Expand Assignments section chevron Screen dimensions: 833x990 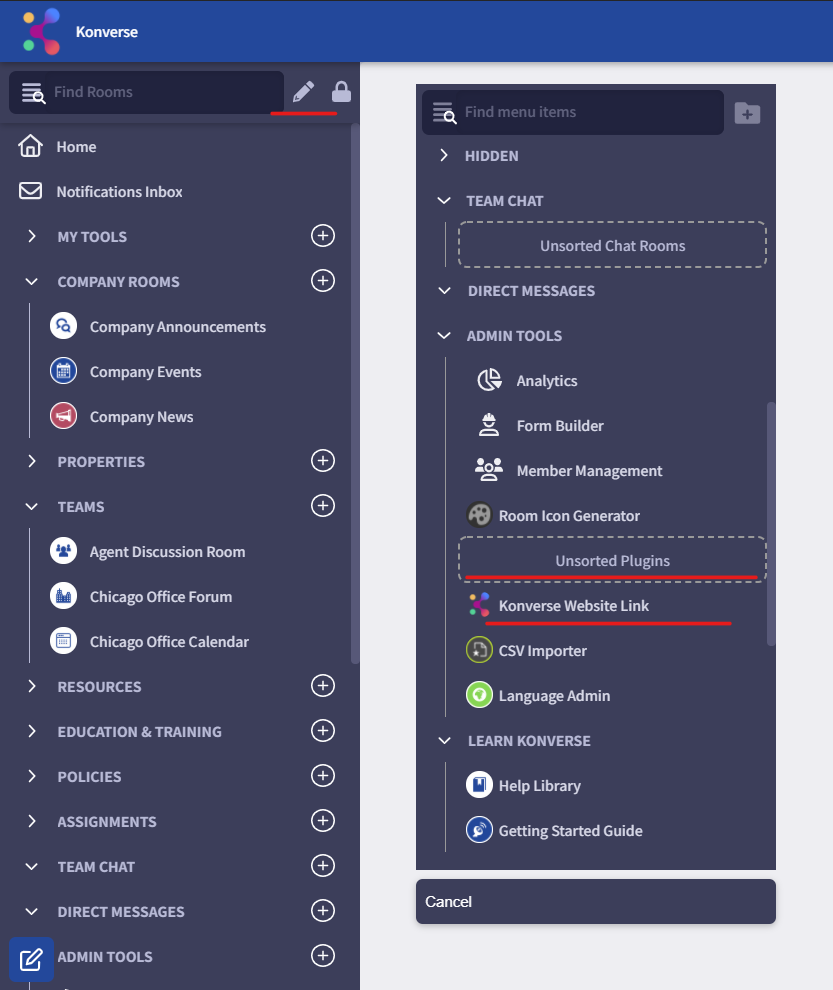[x=32, y=821]
